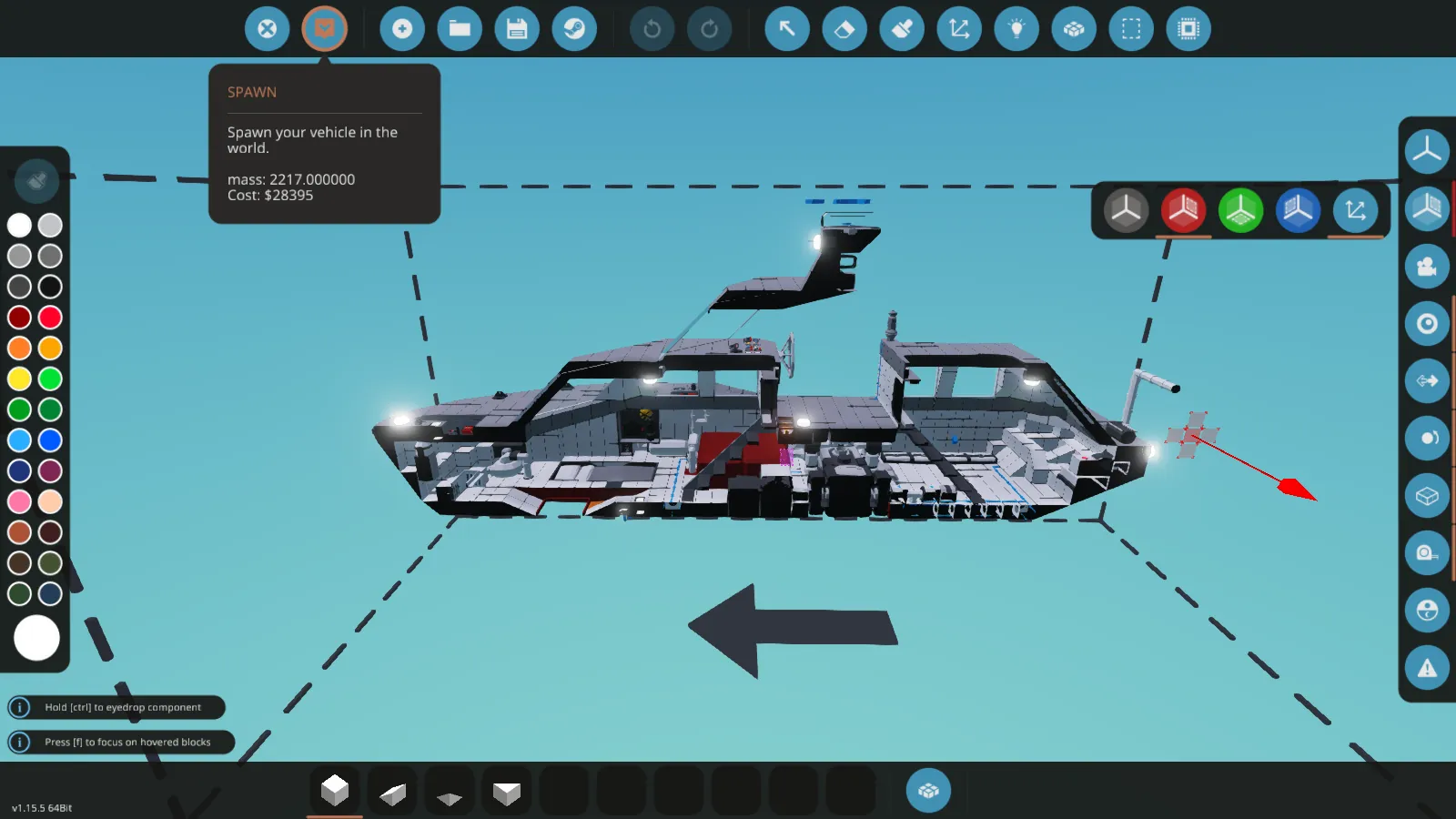Exit the editor with the X button
Image resolution: width=1456 pixels, height=819 pixels.
[268, 29]
